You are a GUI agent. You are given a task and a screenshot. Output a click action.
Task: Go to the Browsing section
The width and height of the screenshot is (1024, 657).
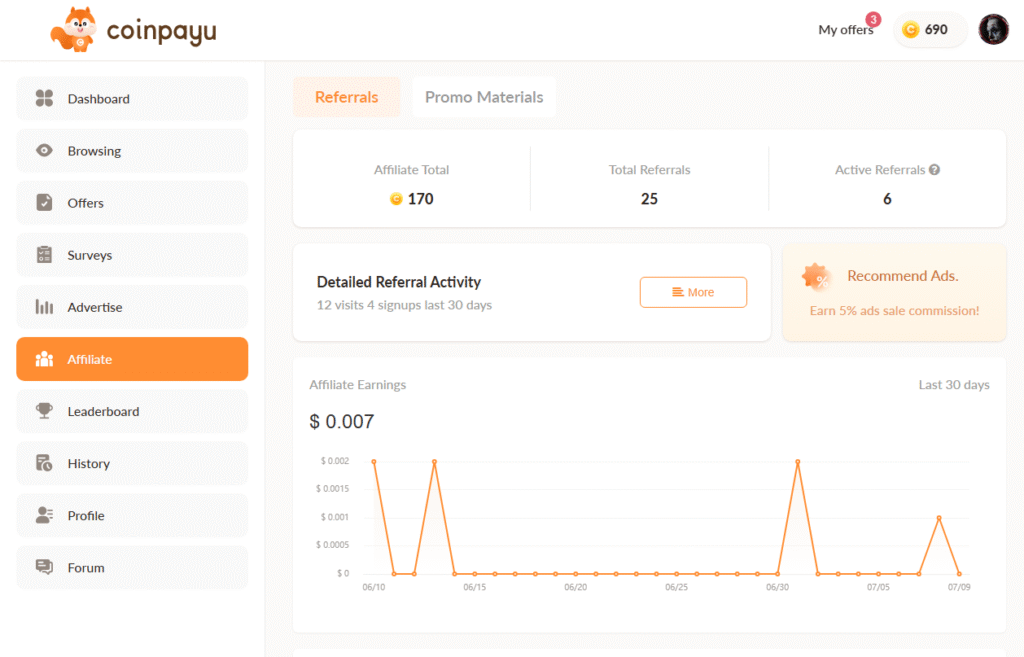[x=132, y=151]
